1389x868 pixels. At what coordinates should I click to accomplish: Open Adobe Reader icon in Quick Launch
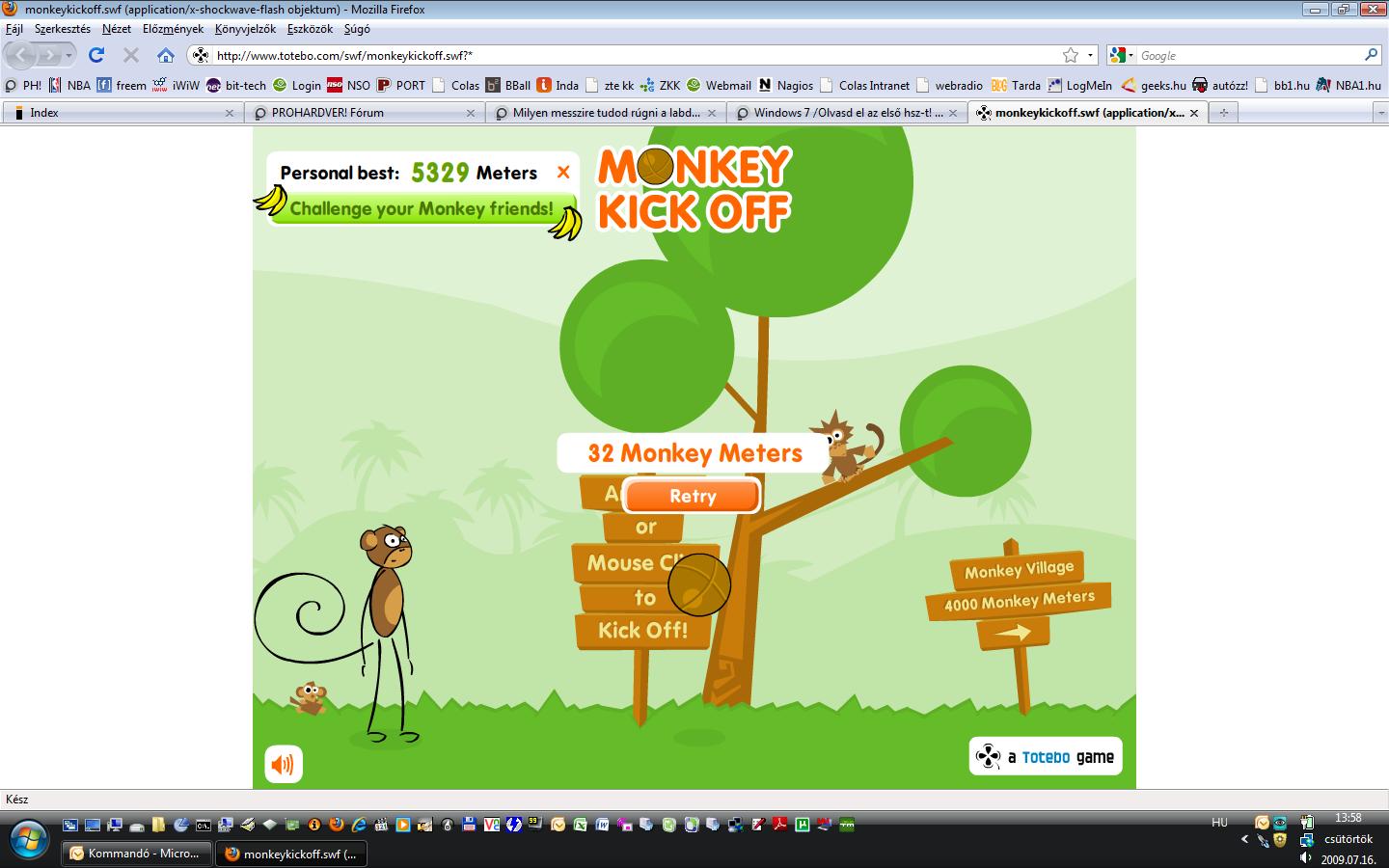click(779, 825)
